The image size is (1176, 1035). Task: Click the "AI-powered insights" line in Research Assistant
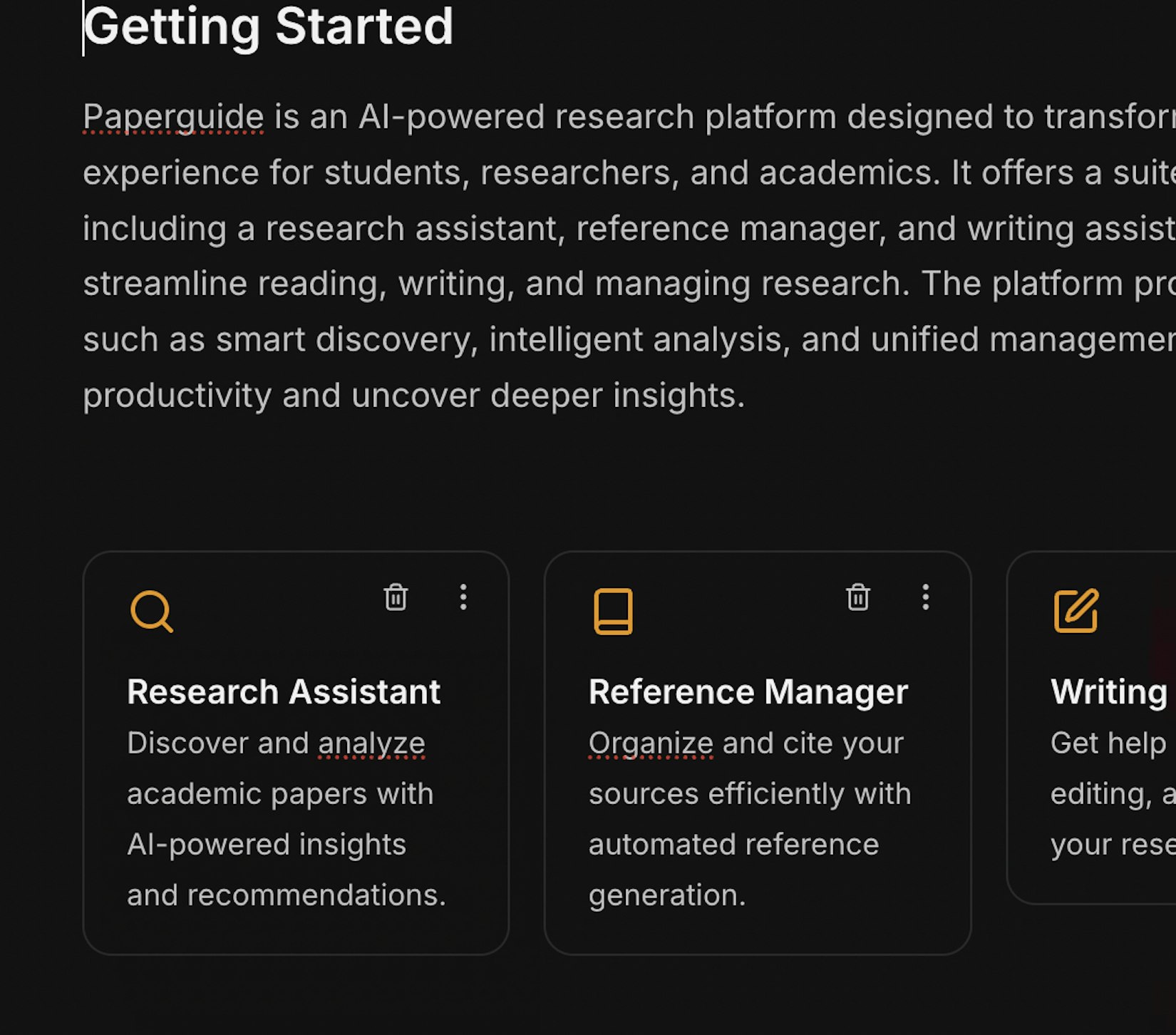click(x=267, y=845)
